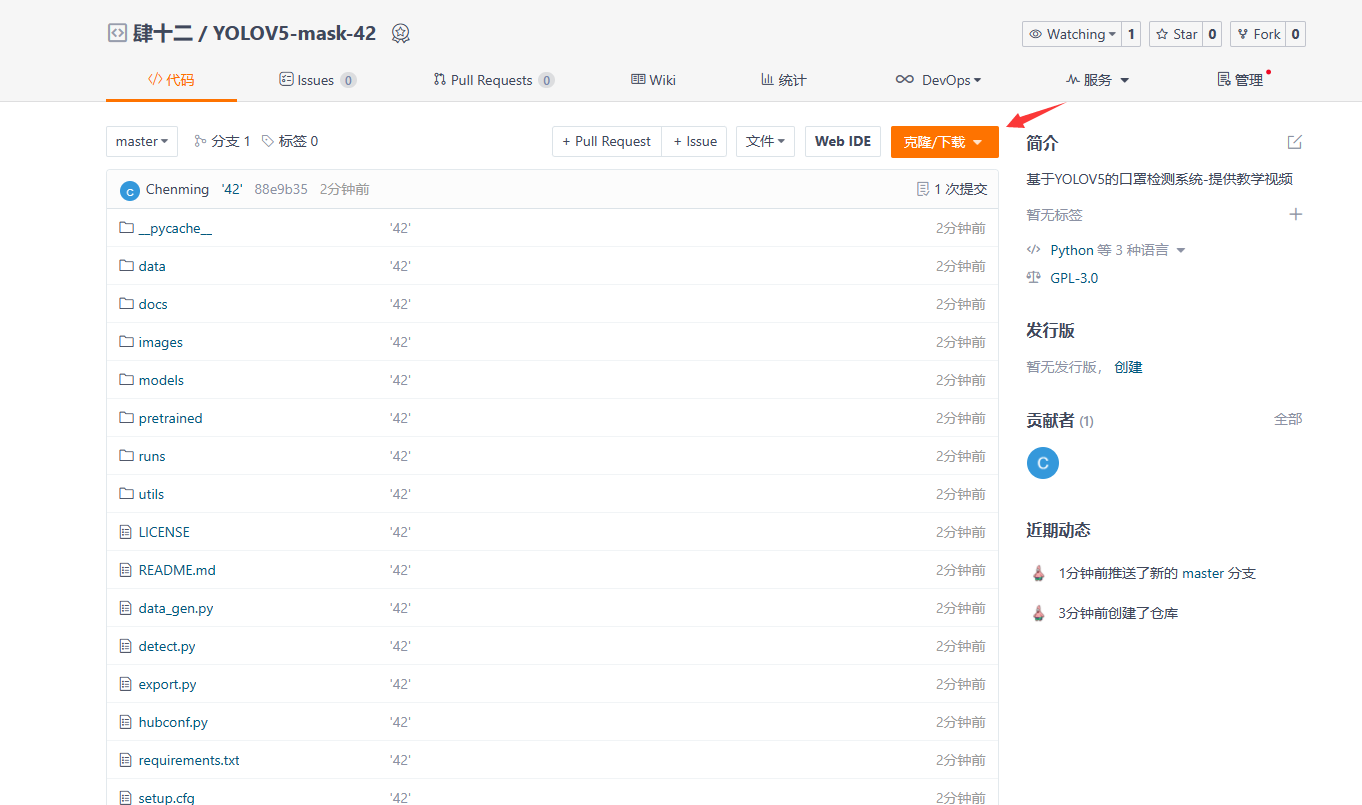The height and width of the screenshot is (805, 1362).
Task: Open the Pull Requests tab
Action: click(x=494, y=80)
